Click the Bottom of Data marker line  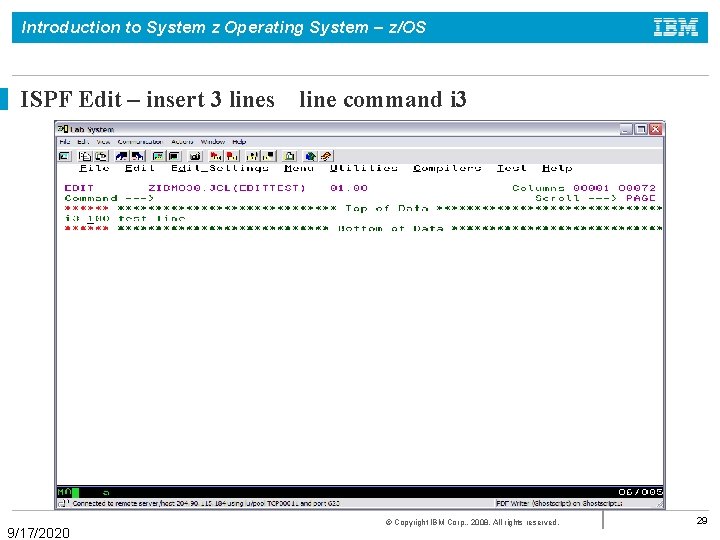coord(363,229)
